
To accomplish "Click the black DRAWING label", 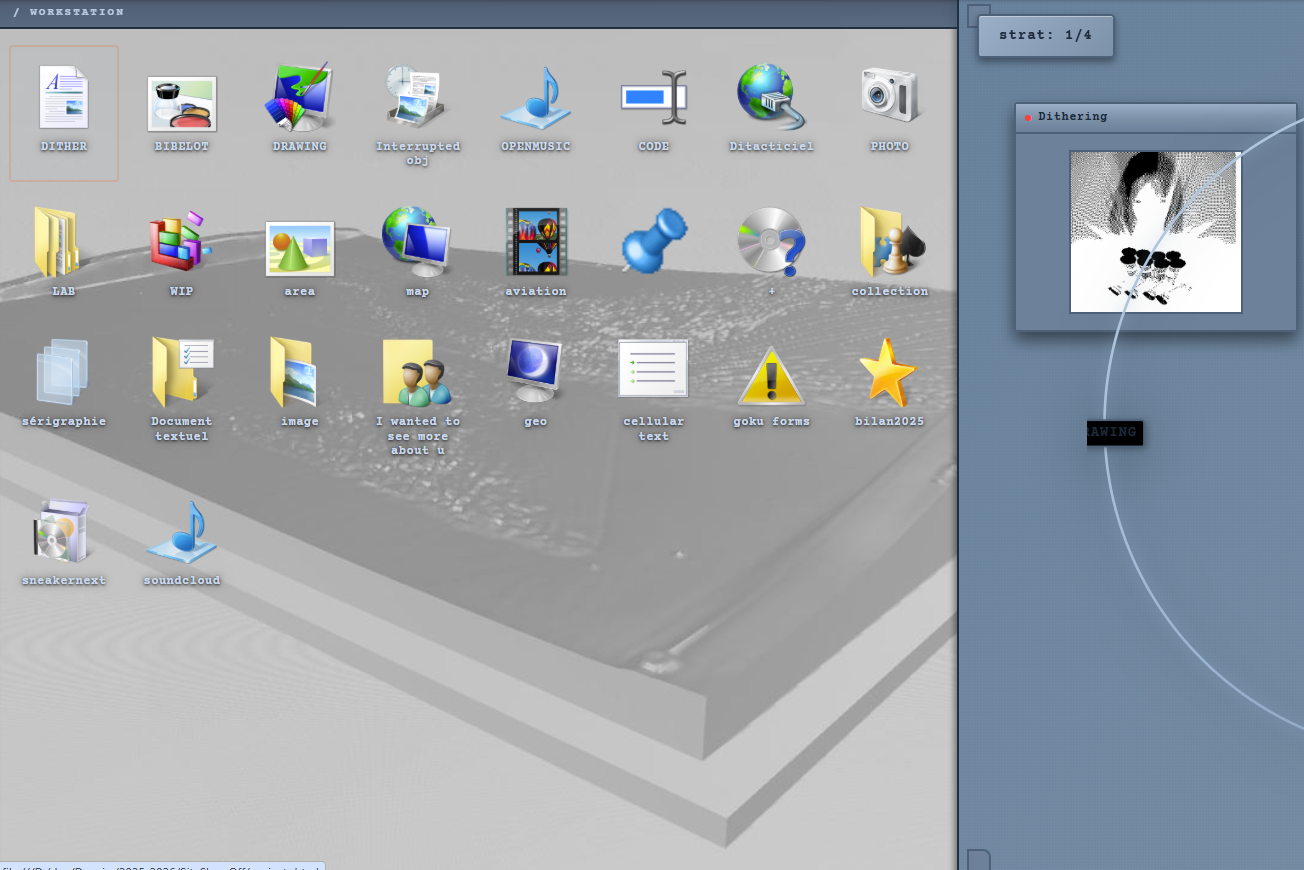I will tap(1114, 432).
